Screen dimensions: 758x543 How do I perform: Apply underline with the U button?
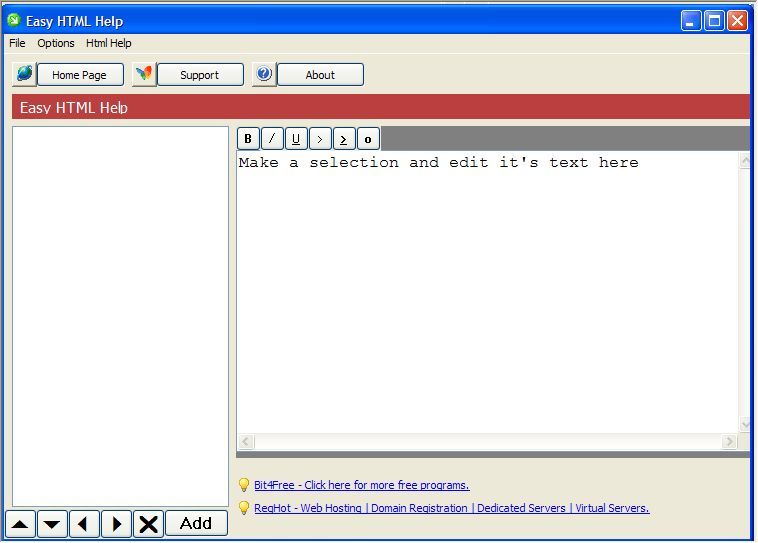[296, 139]
